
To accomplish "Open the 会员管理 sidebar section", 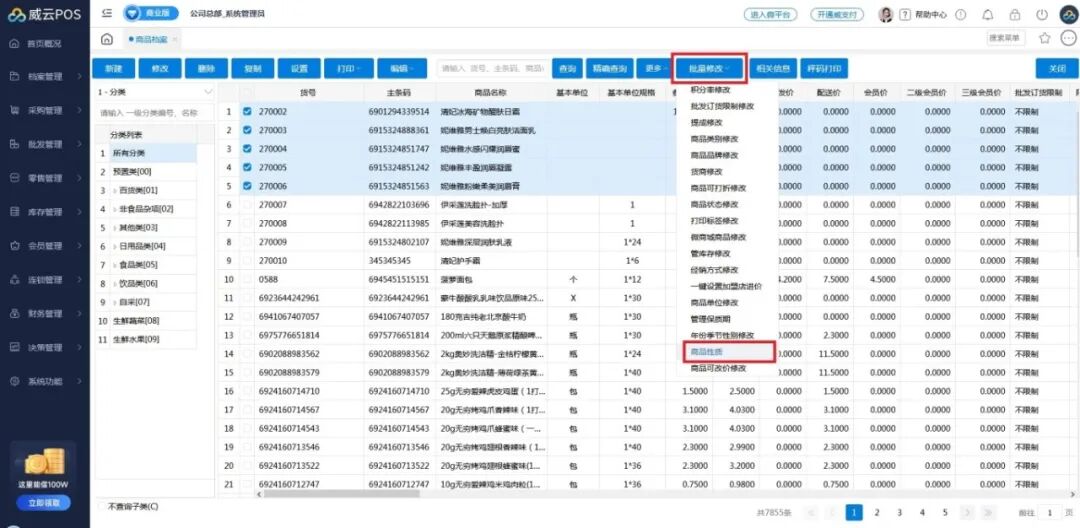I will pos(45,246).
